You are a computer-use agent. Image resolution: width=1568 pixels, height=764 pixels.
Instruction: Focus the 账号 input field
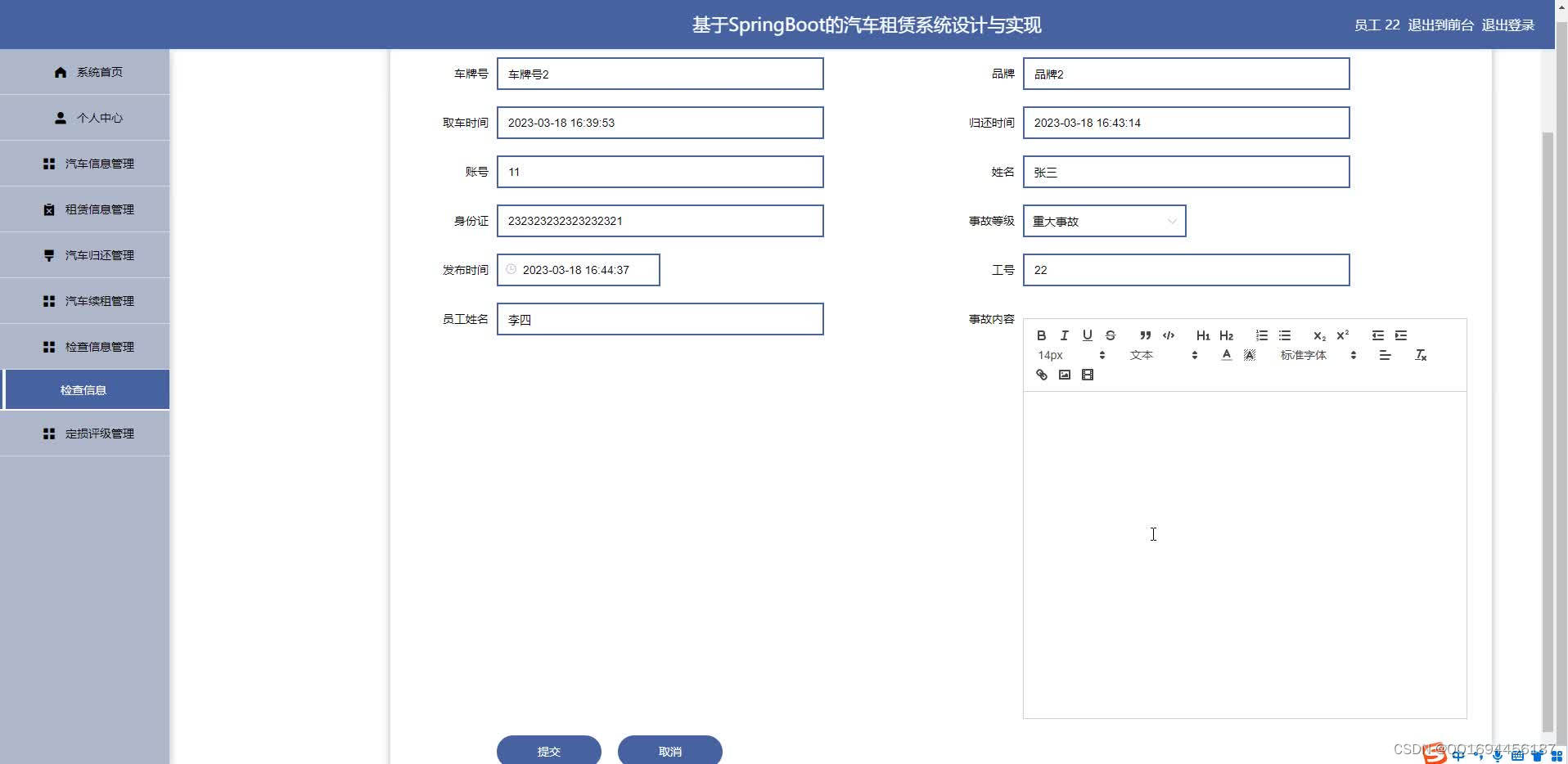[x=660, y=172]
